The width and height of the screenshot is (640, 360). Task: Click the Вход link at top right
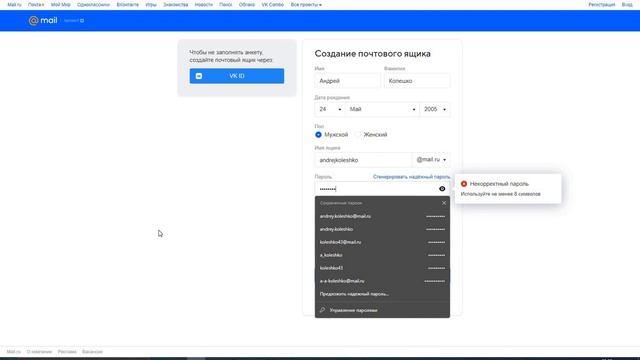click(627, 5)
